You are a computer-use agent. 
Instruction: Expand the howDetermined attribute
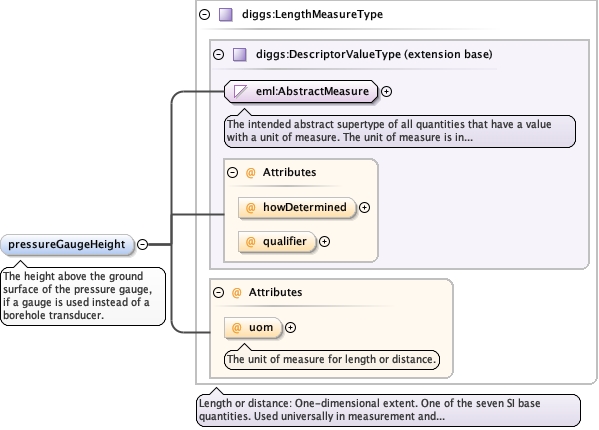(364, 207)
